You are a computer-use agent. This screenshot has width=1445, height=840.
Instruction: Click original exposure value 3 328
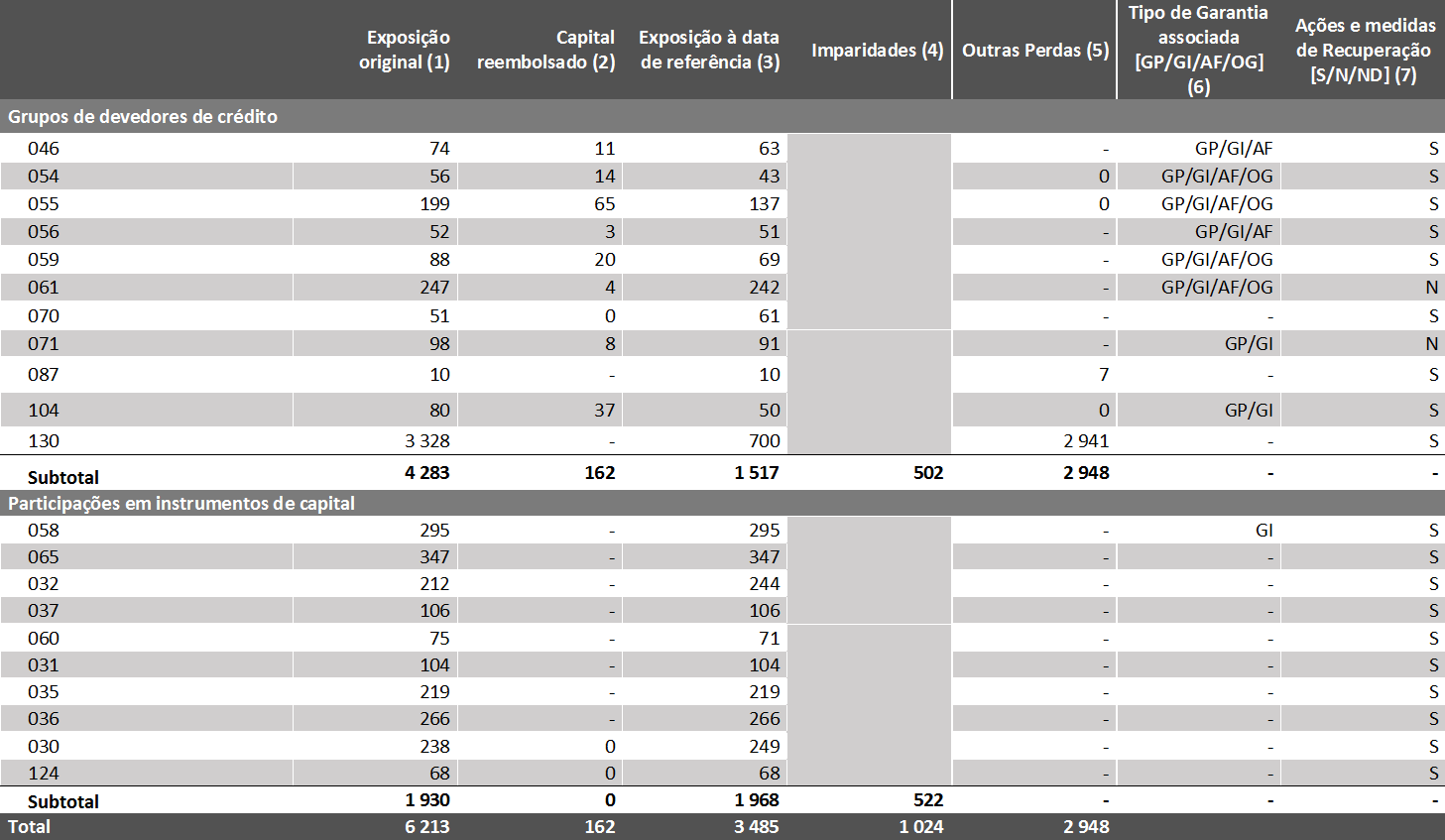coord(427,440)
